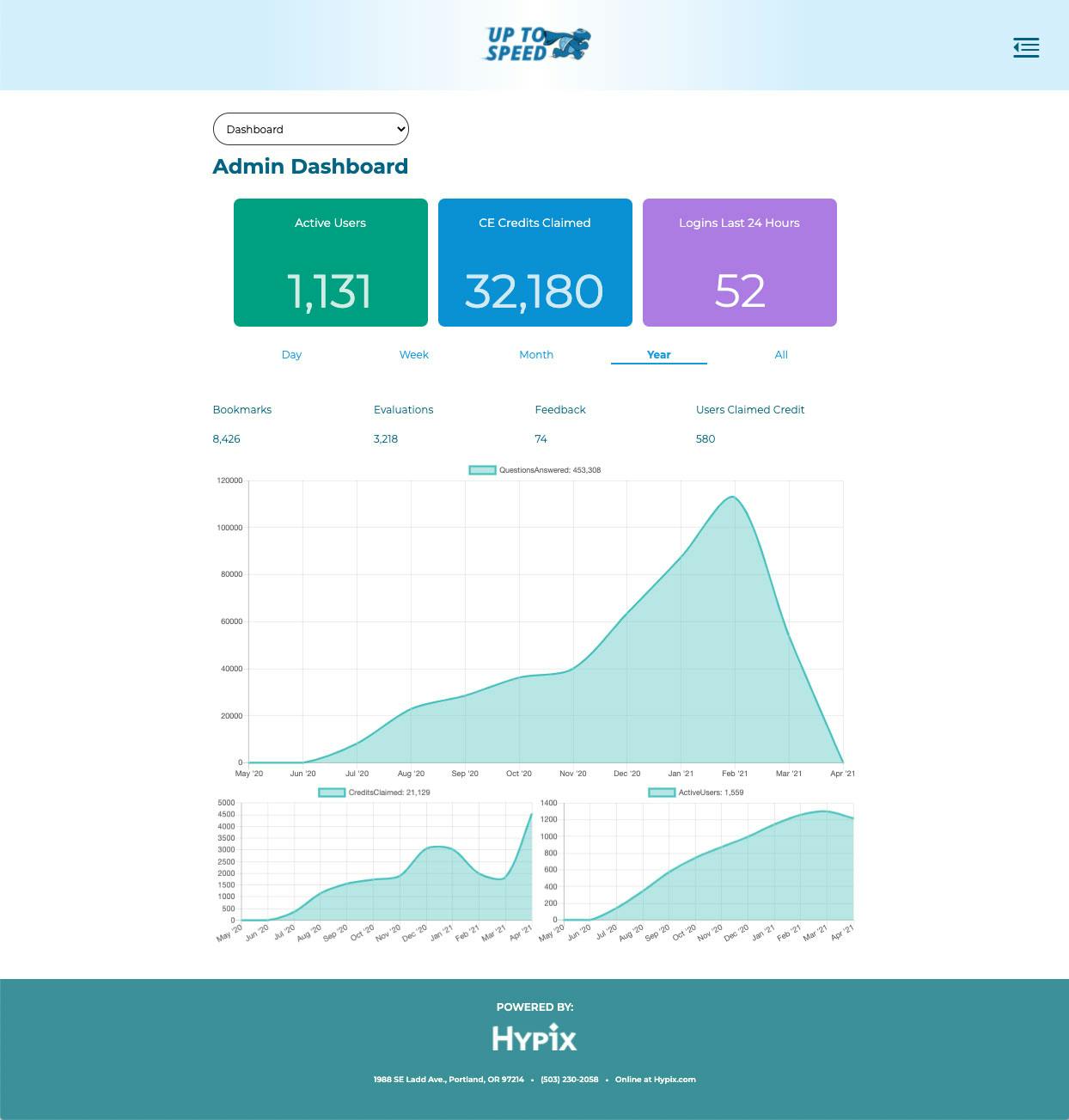Click the Evaluations stat label
The image size is (1069, 1120).
coord(403,410)
